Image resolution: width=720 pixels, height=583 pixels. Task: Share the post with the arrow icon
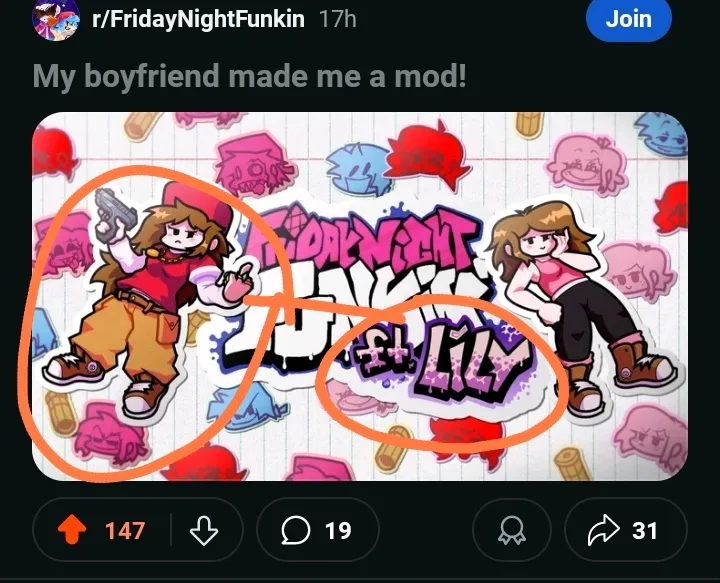(604, 530)
